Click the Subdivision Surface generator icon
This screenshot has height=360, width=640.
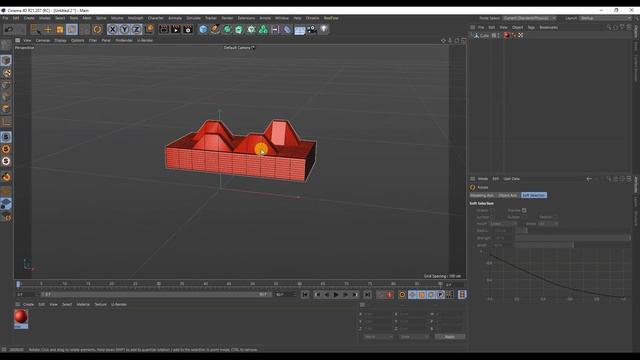tap(227, 29)
